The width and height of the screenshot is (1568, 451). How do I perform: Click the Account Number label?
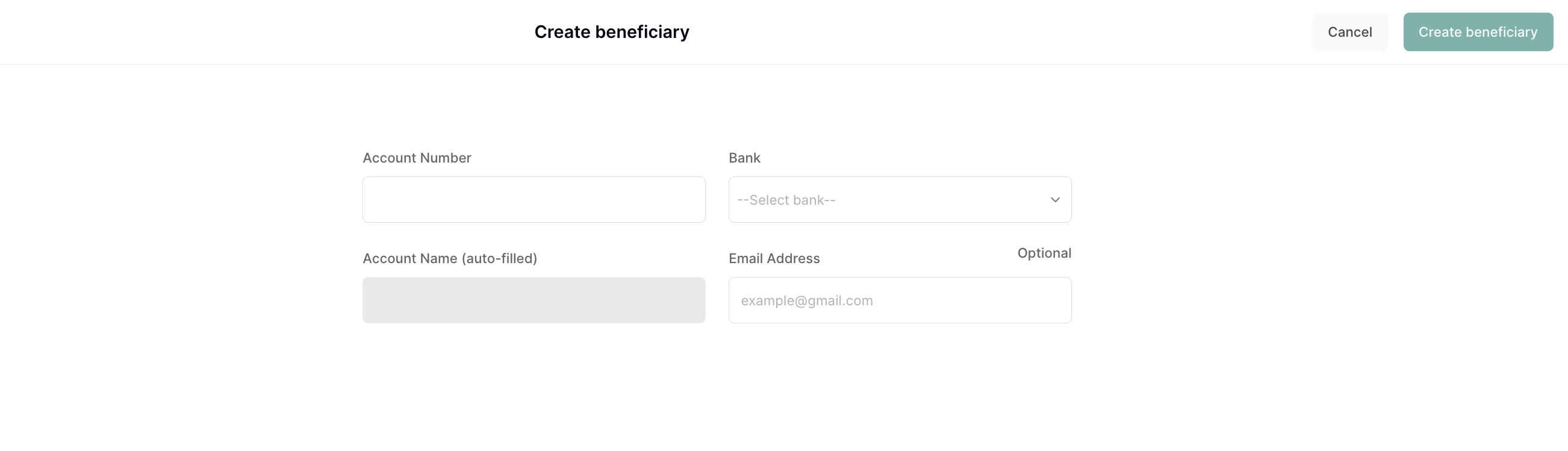coord(416,158)
